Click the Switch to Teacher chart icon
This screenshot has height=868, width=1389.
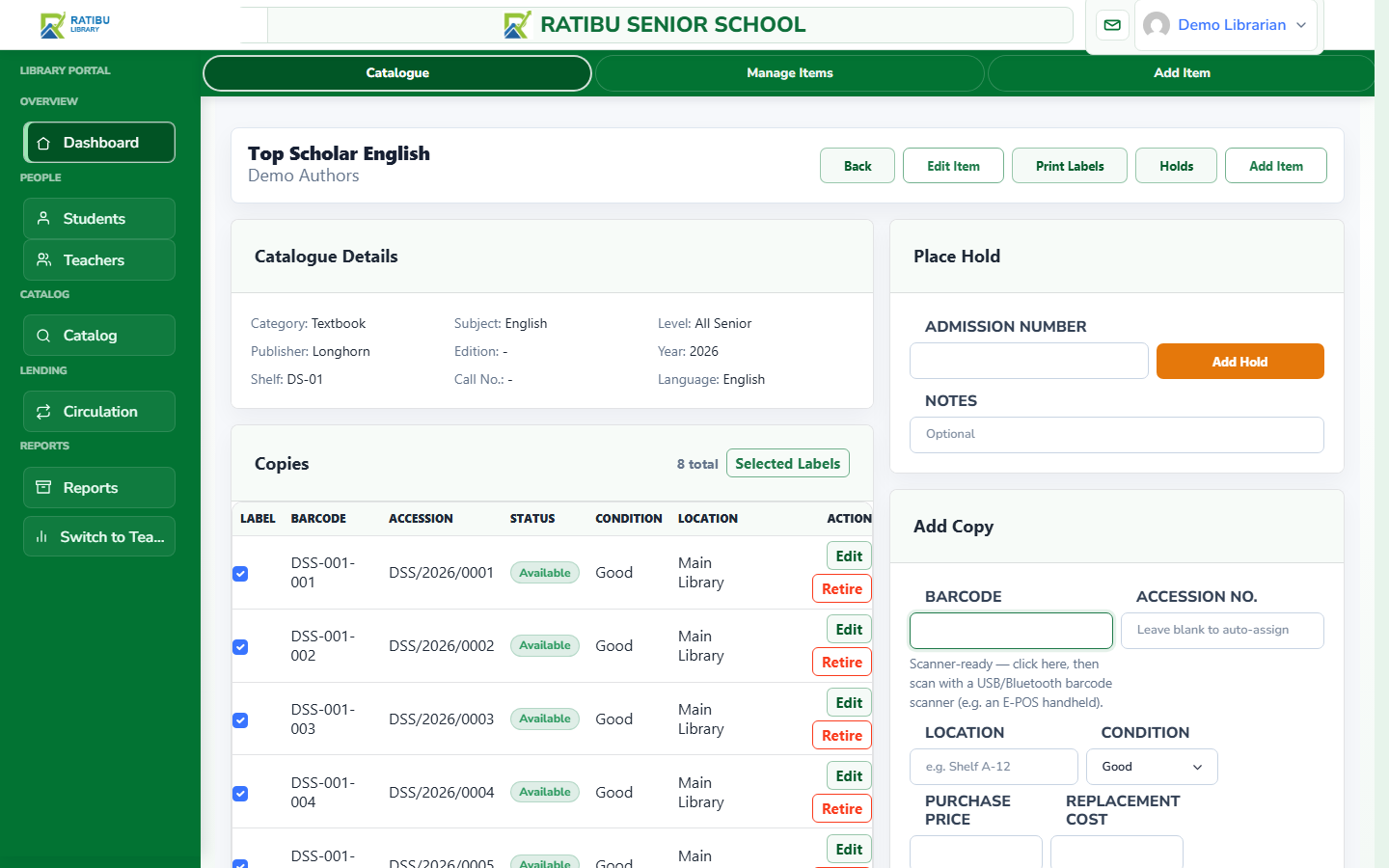pyautogui.click(x=41, y=537)
